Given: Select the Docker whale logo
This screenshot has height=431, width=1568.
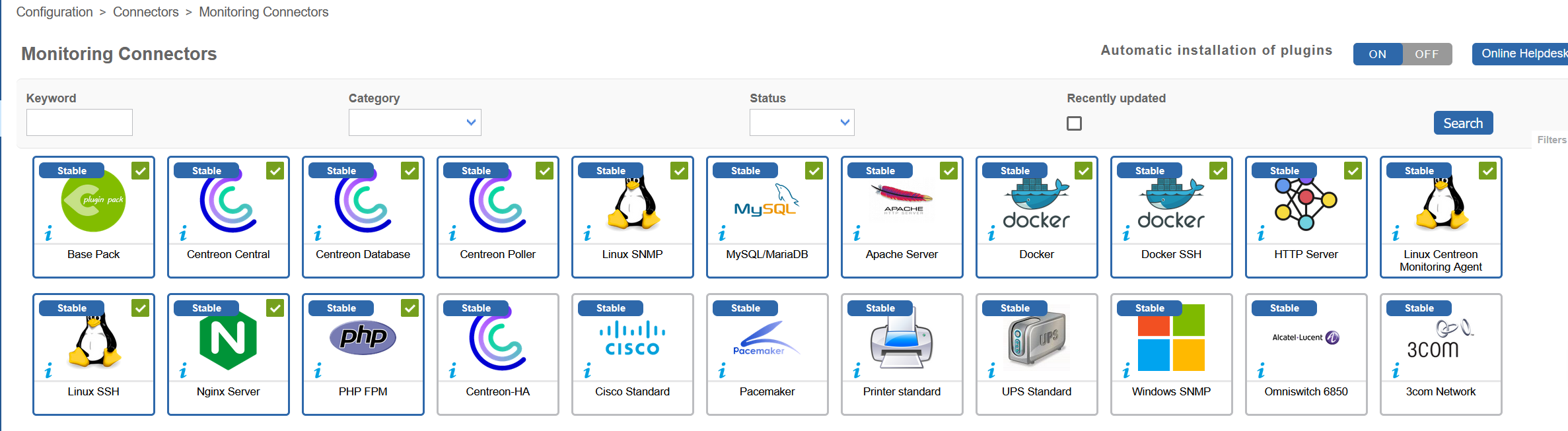Looking at the screenshot, I should [x=1036, y=203].
